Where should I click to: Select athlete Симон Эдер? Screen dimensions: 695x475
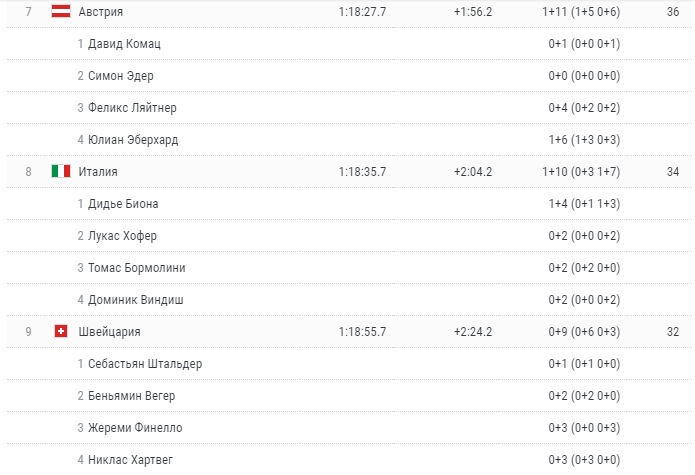pos(121,76)
